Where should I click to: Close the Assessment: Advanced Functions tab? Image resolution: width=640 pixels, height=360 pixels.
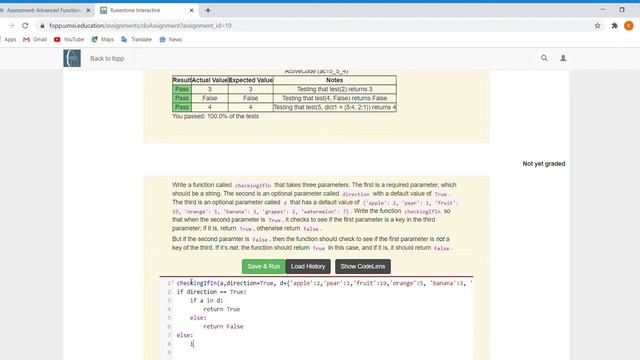pyautogui.click(x=88, y=10)
